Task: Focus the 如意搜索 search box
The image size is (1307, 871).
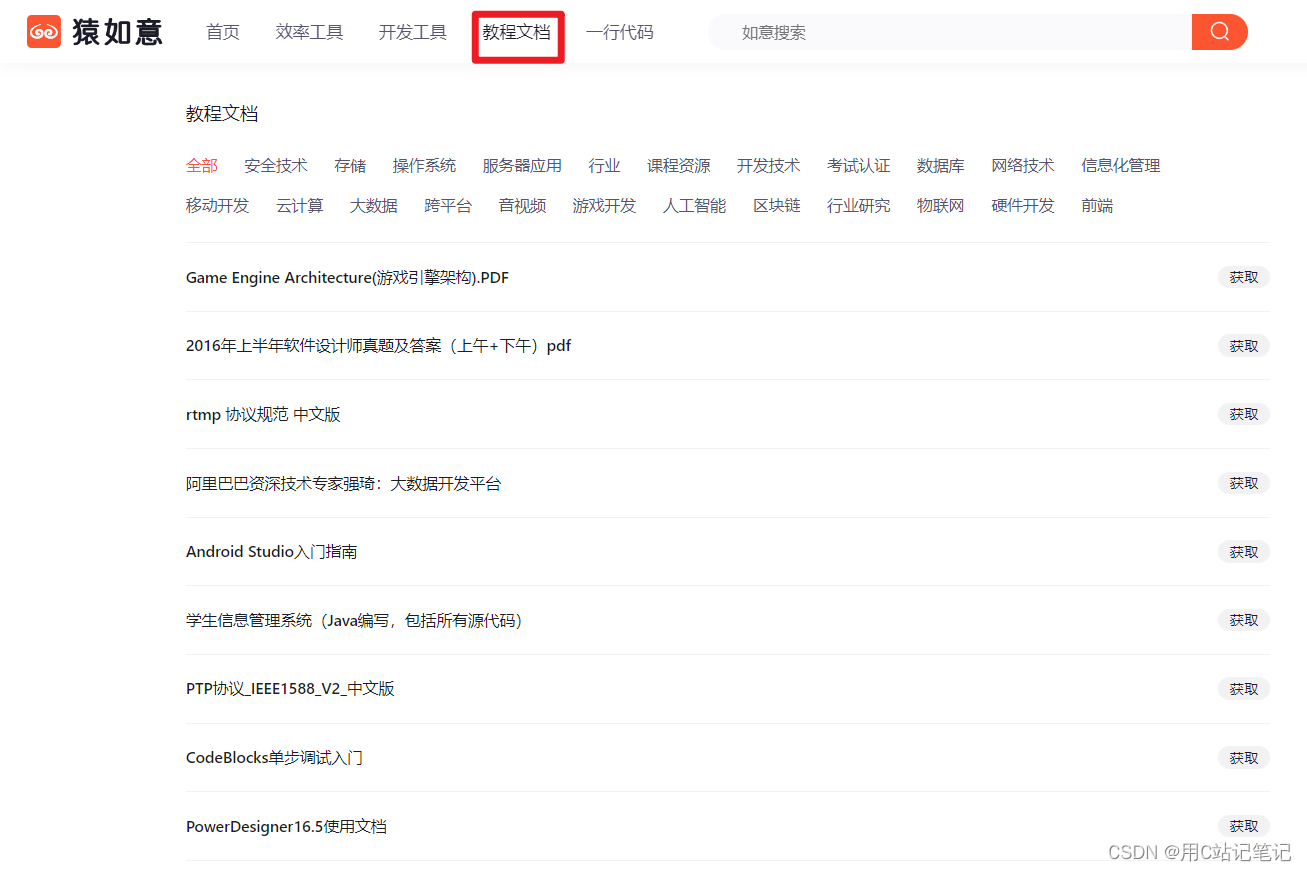Action: click(950, 32)
